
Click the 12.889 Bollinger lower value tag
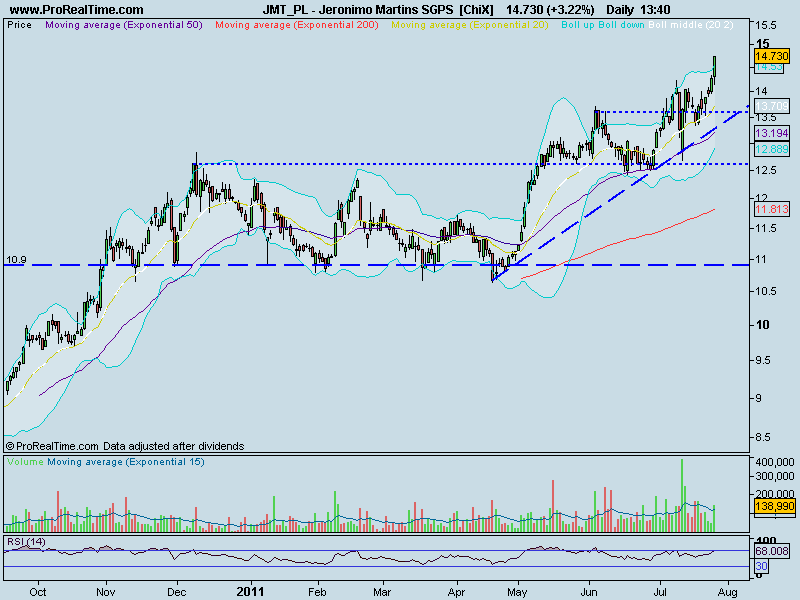pos(772,149)
